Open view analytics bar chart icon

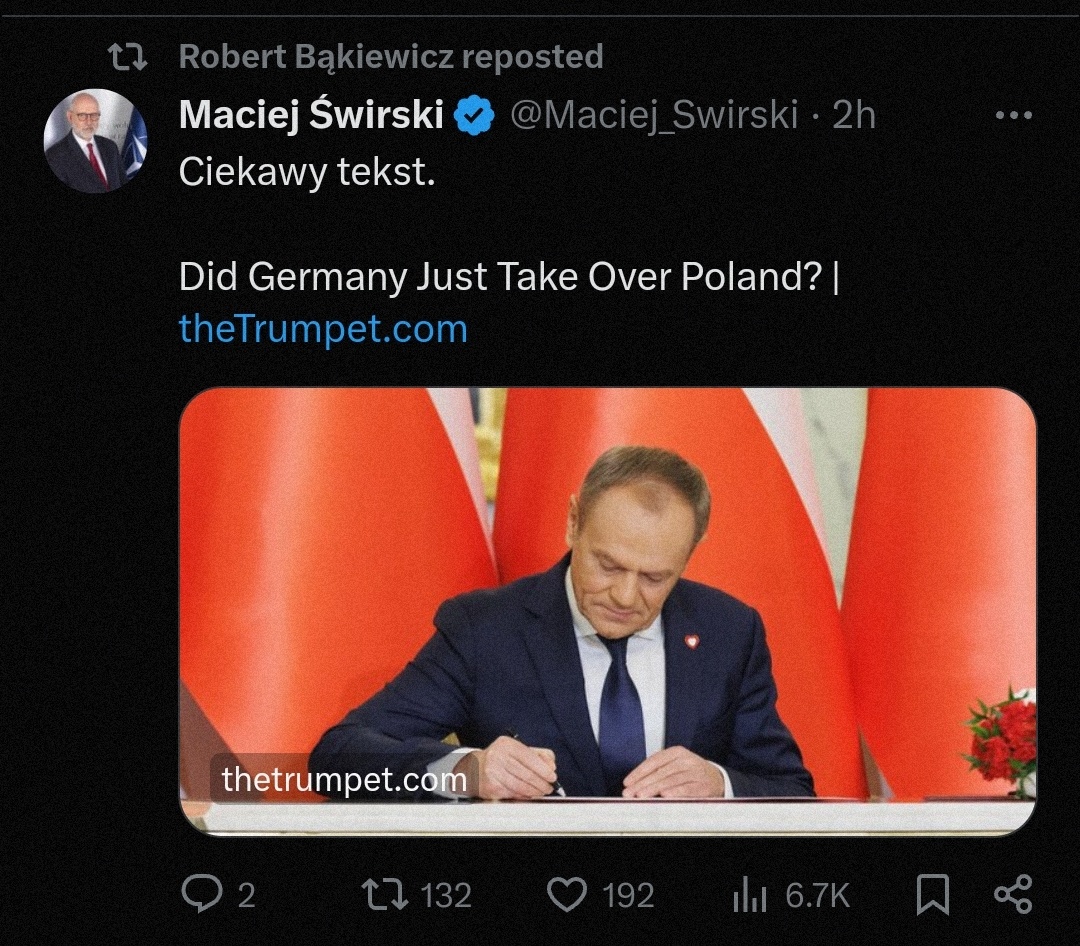coord(749,894)
